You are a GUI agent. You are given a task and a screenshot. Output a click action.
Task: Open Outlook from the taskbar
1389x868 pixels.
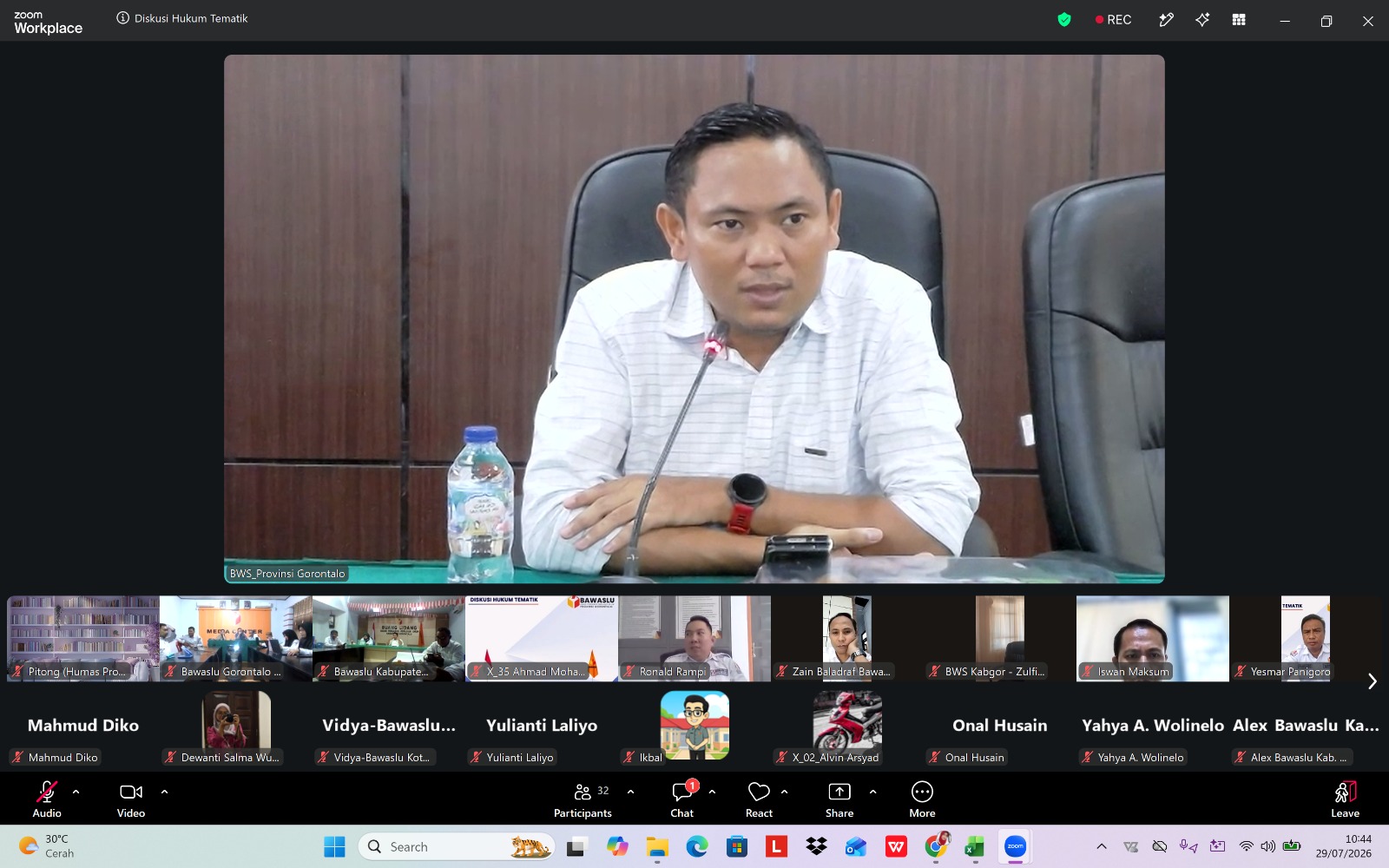pos(856,846)
